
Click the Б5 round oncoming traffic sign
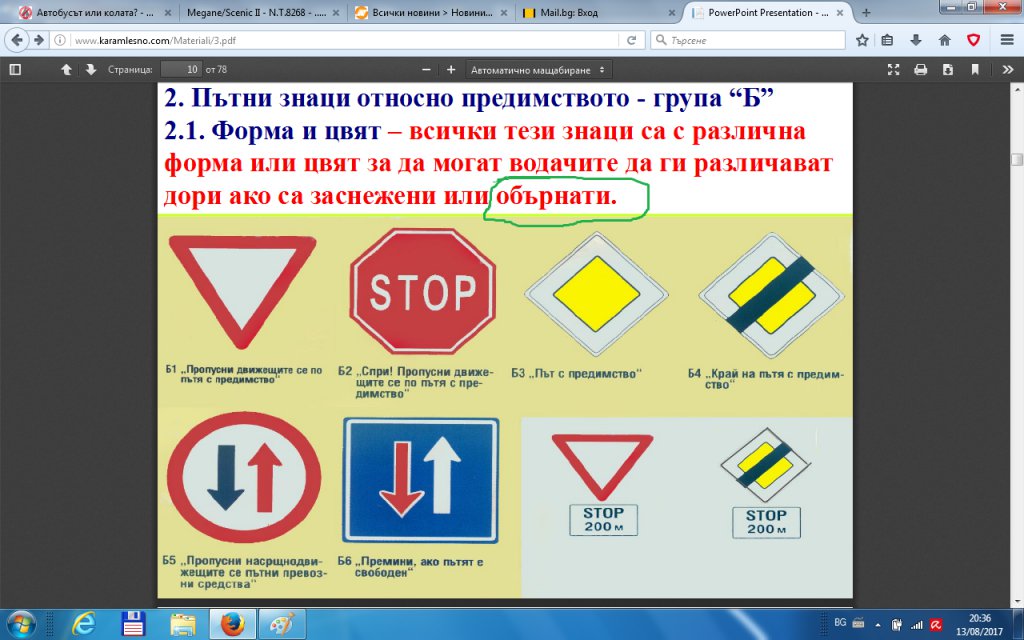point(244,478)
